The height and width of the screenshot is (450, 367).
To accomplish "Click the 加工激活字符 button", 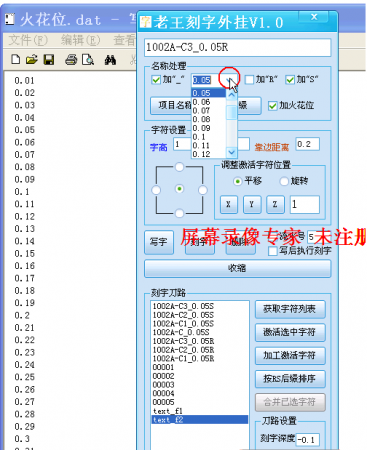I will [290, 356].
